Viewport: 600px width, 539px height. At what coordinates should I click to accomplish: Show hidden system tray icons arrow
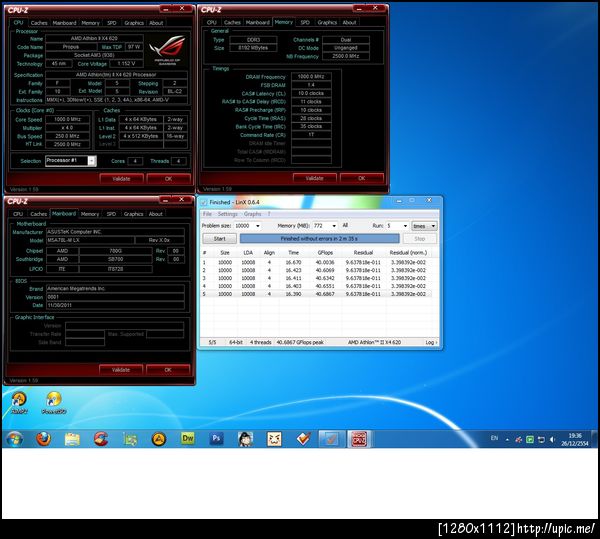click(x=507, y=440)
